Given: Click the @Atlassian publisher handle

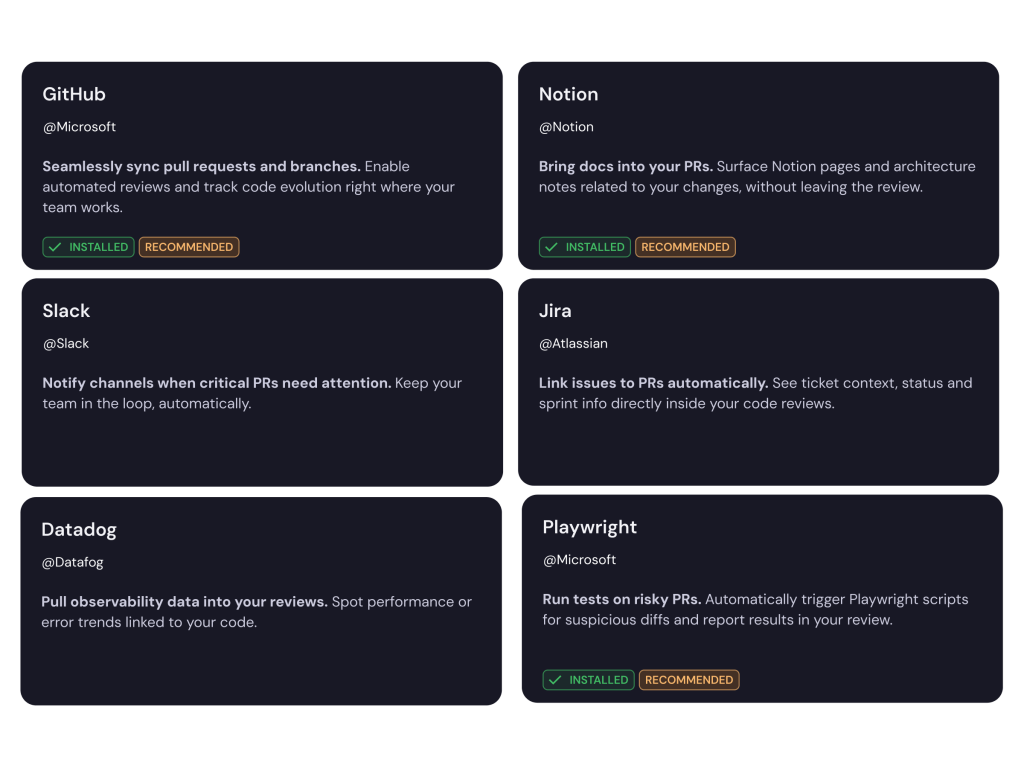Looking at the screenshot, I should [x=573, y=344].
